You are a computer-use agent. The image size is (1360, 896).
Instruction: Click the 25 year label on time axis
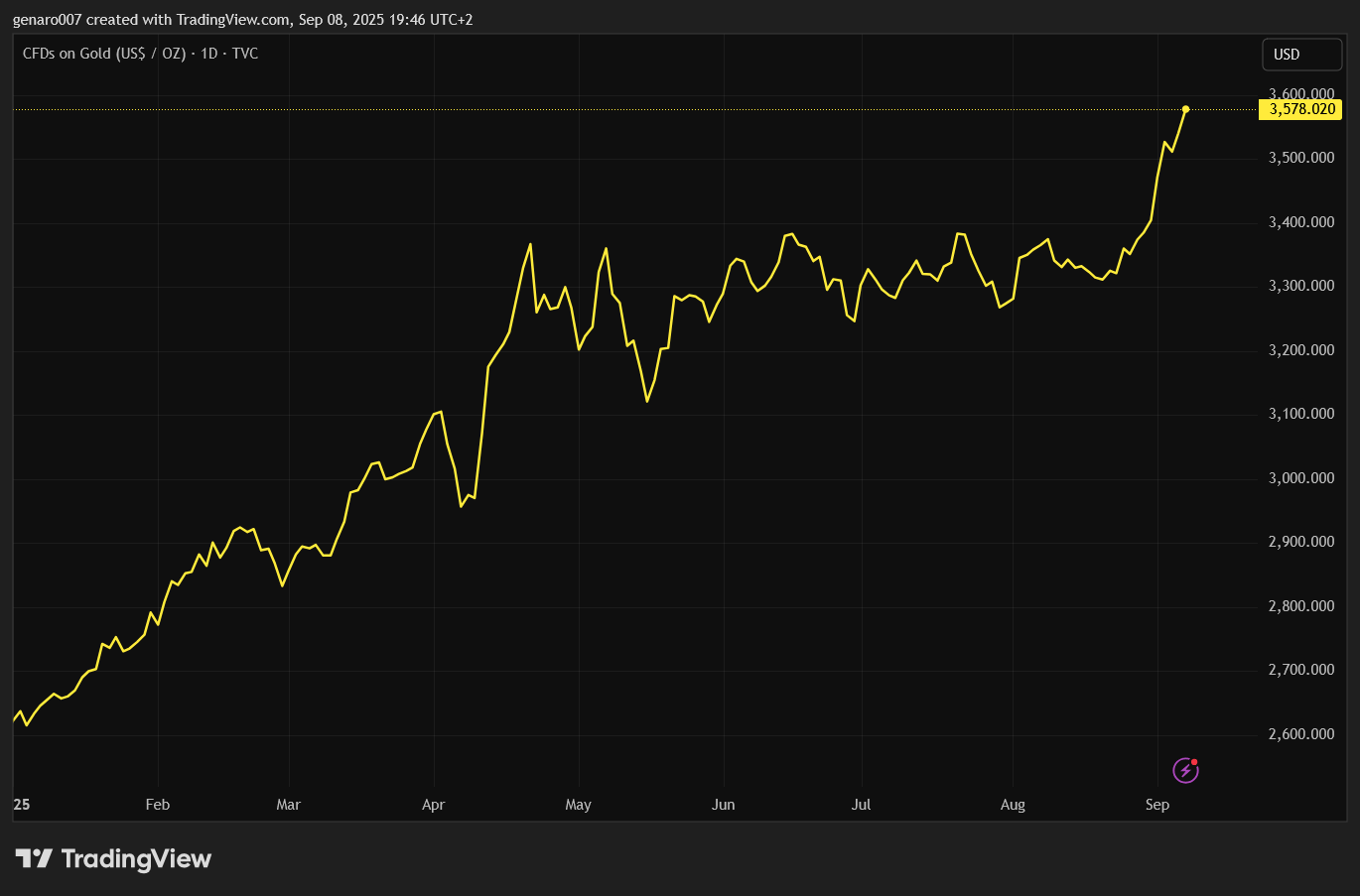[x=22, y=805]
